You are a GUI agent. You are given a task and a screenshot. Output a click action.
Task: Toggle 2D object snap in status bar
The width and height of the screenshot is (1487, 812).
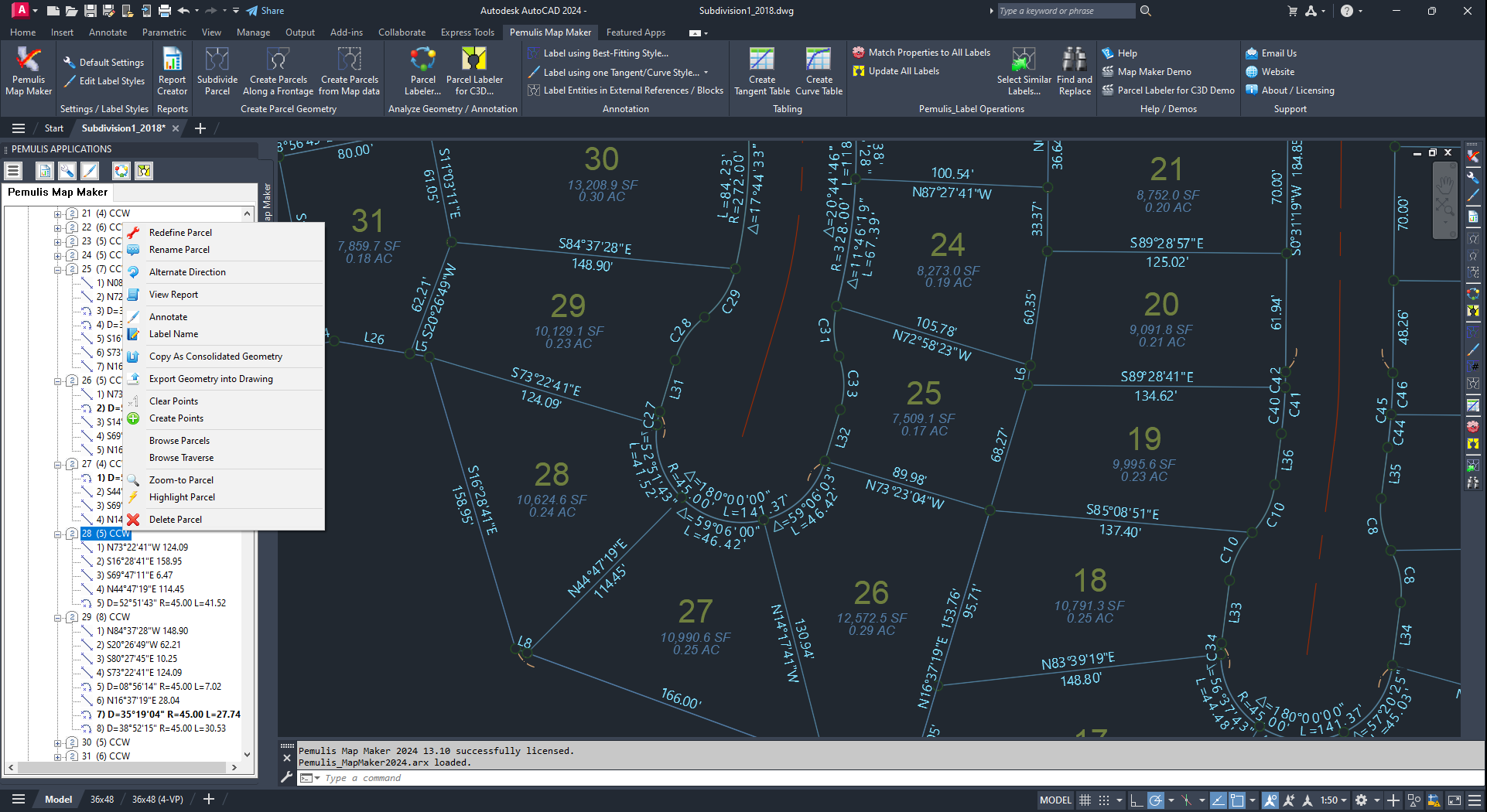coord(1237,800)
